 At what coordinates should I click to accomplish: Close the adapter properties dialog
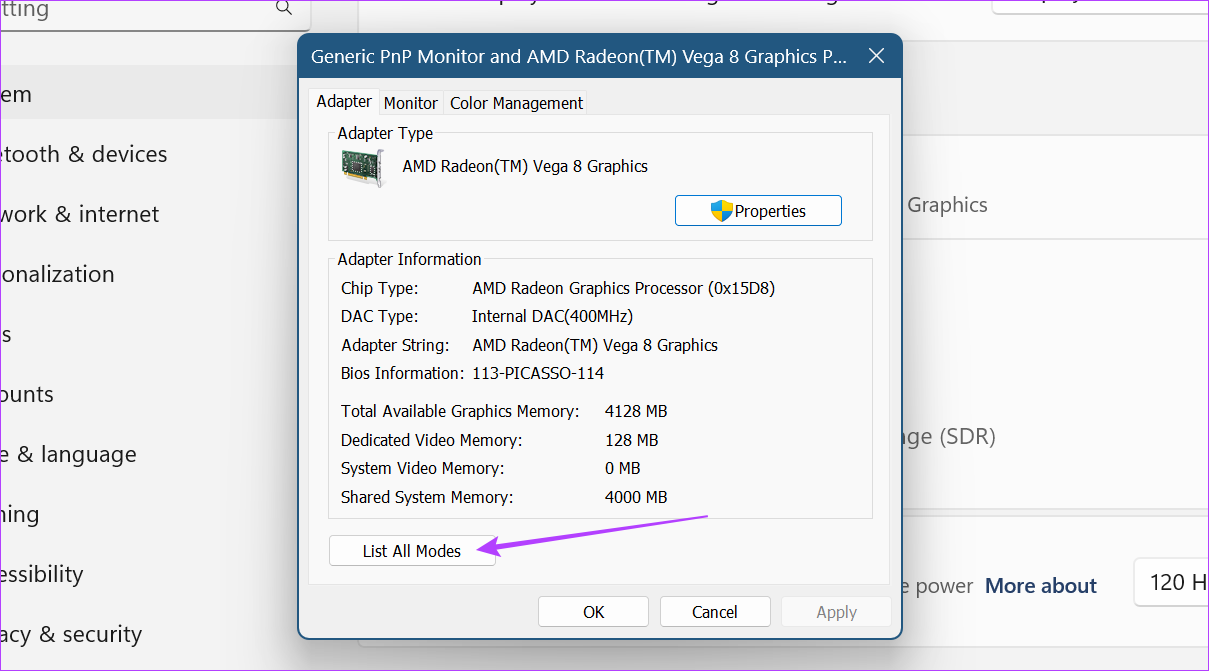tap(876, 56)
